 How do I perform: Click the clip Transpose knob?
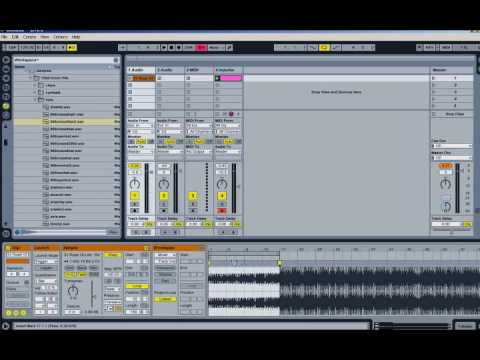pos(73,291)
